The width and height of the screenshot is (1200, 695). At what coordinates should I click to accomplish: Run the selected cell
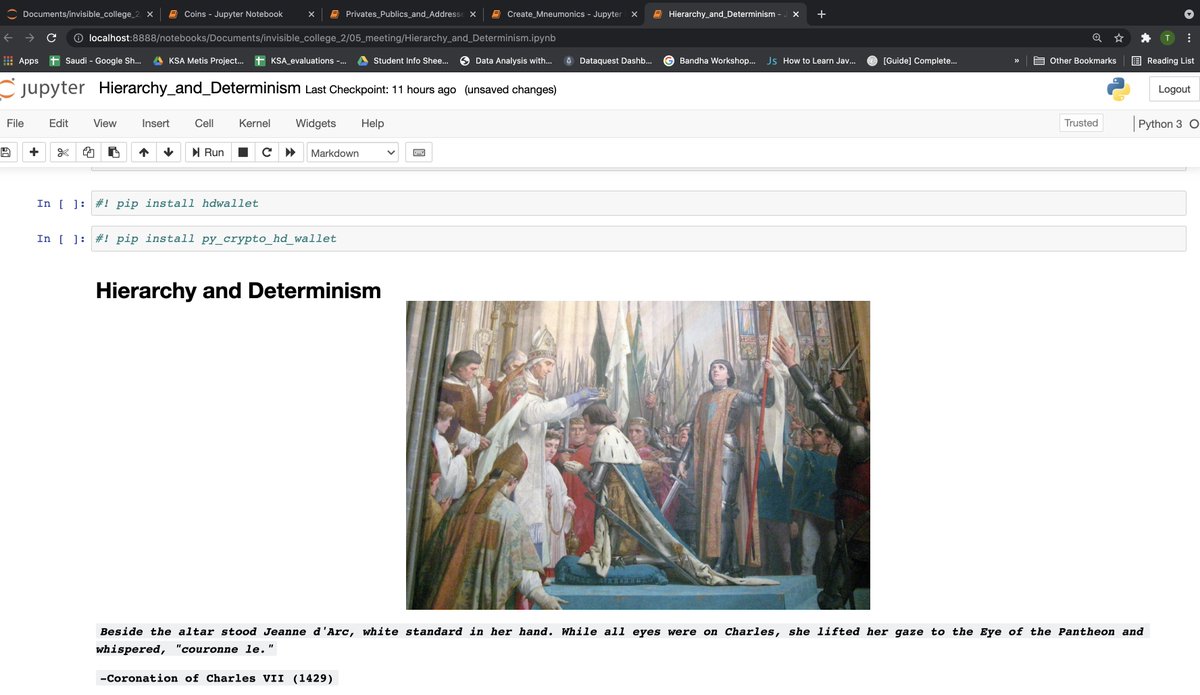(208, 152)
